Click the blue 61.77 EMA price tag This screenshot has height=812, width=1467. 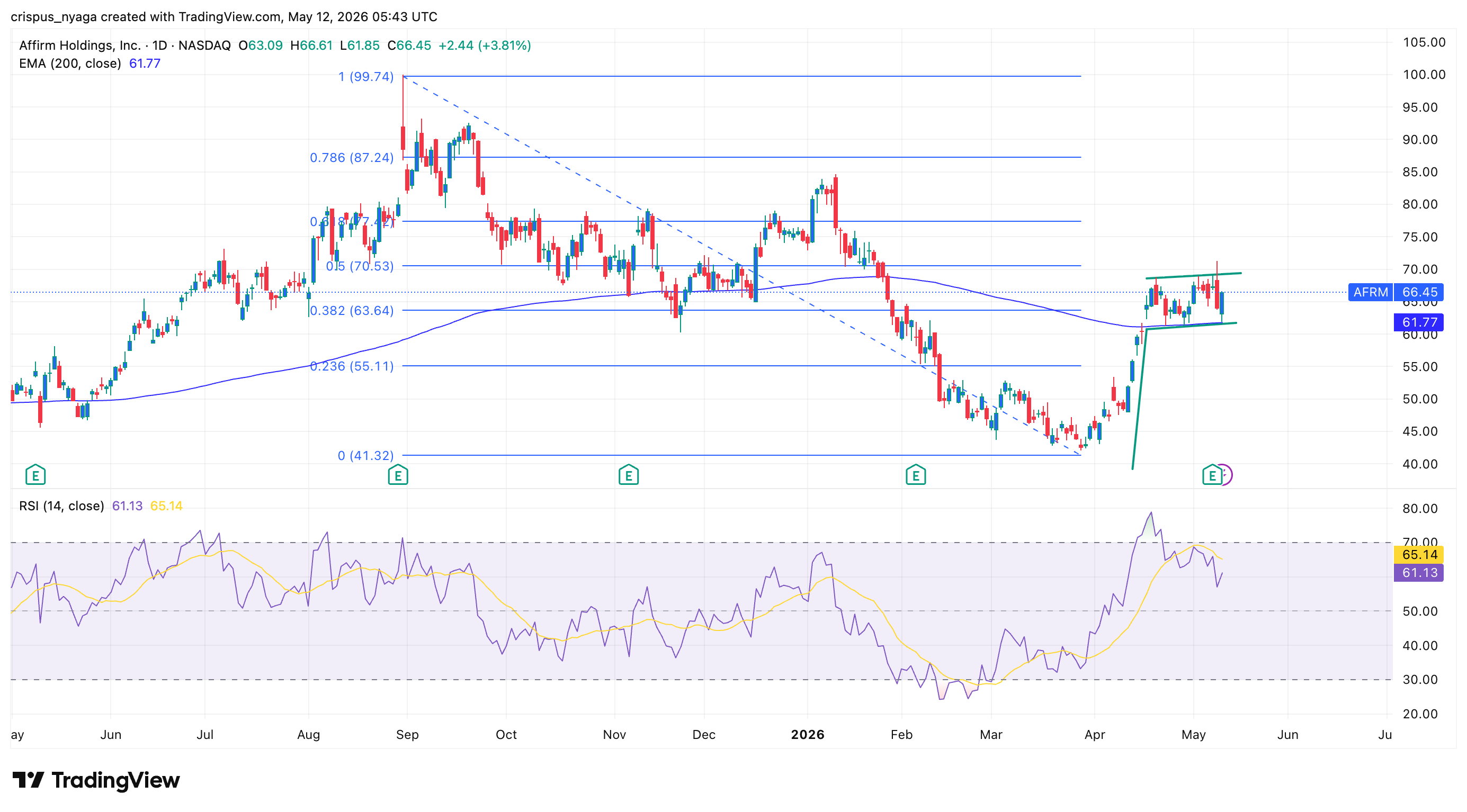(1419, 322)
